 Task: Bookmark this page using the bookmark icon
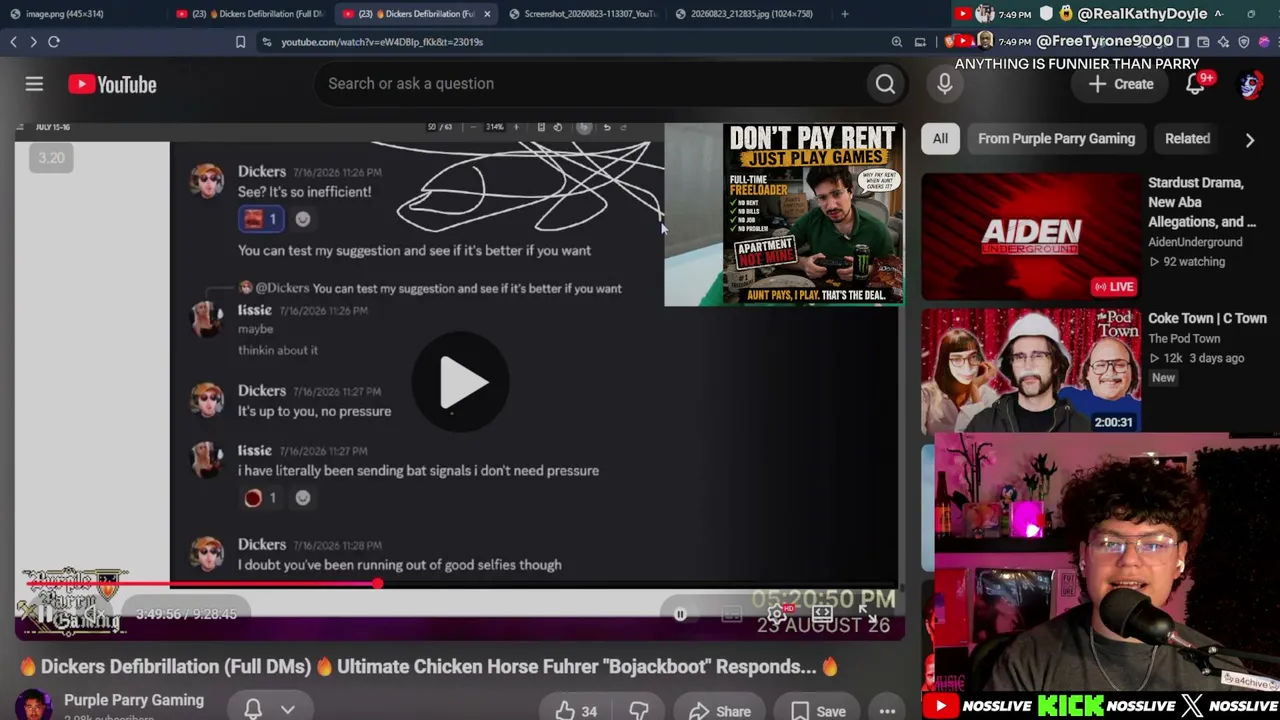[240, 42]
